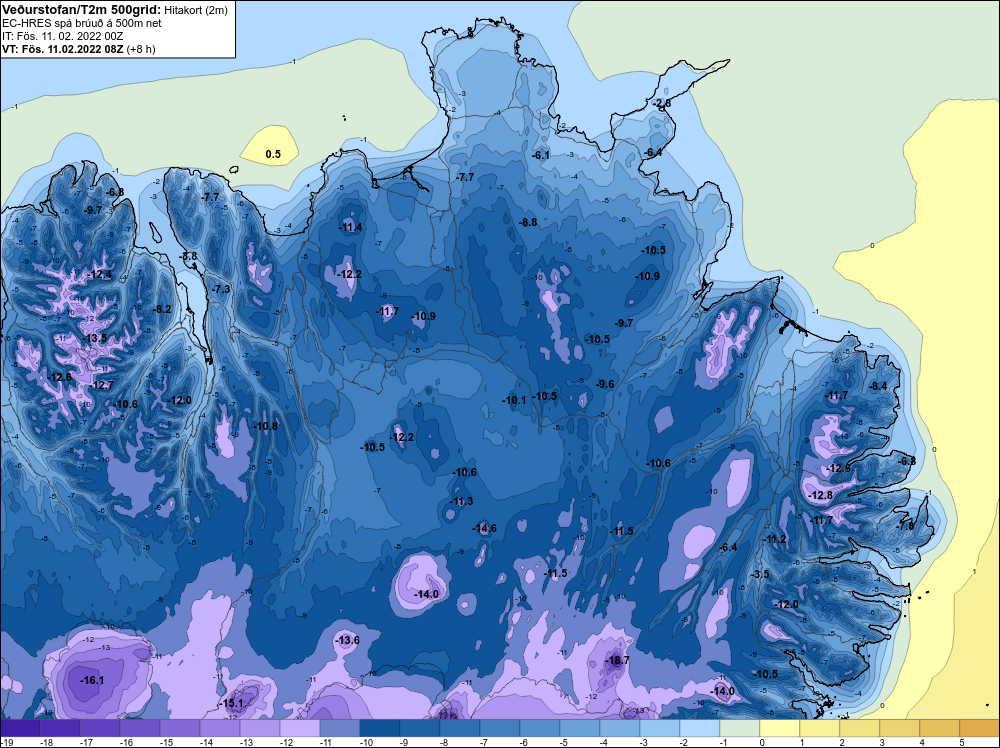Image resolution: width=1000 pixels, height=748 pixels.
Task: Click the -6.1 temperature reading
Action: [x=541, y=155]
